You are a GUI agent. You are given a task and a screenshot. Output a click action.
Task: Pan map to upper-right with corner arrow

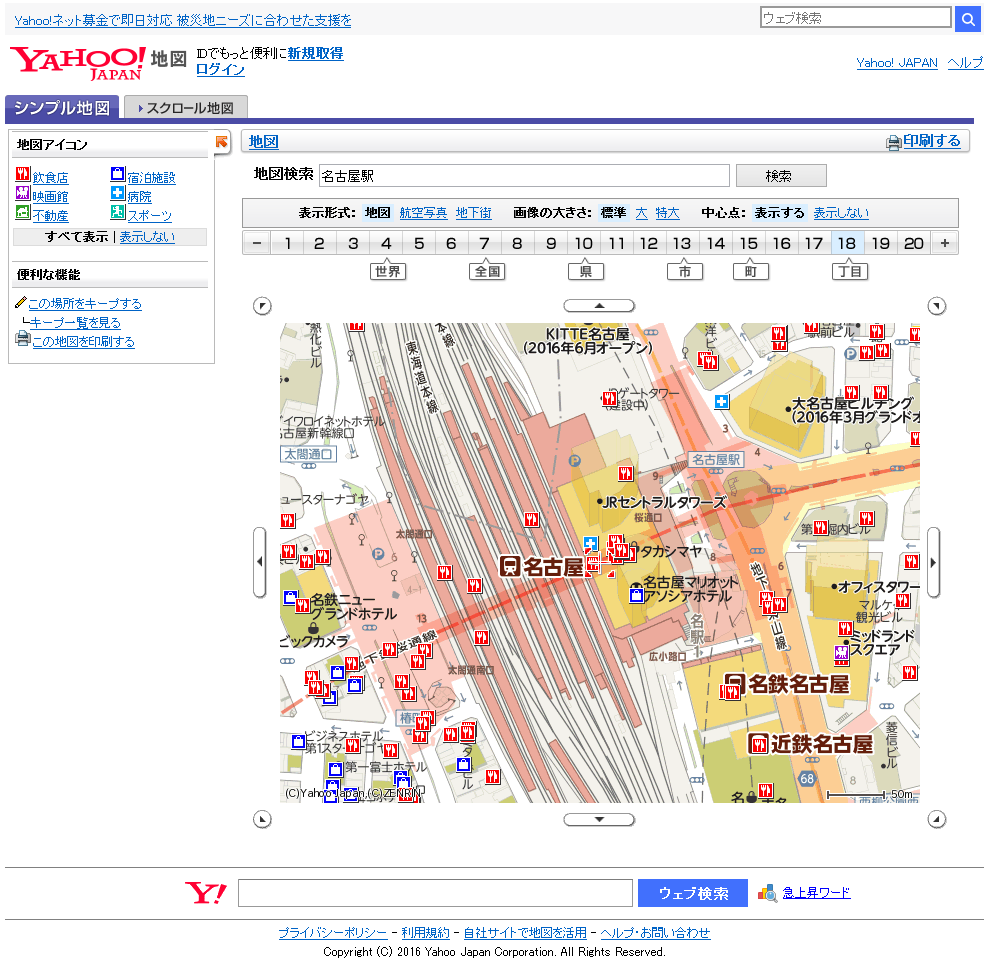point(937,306)
